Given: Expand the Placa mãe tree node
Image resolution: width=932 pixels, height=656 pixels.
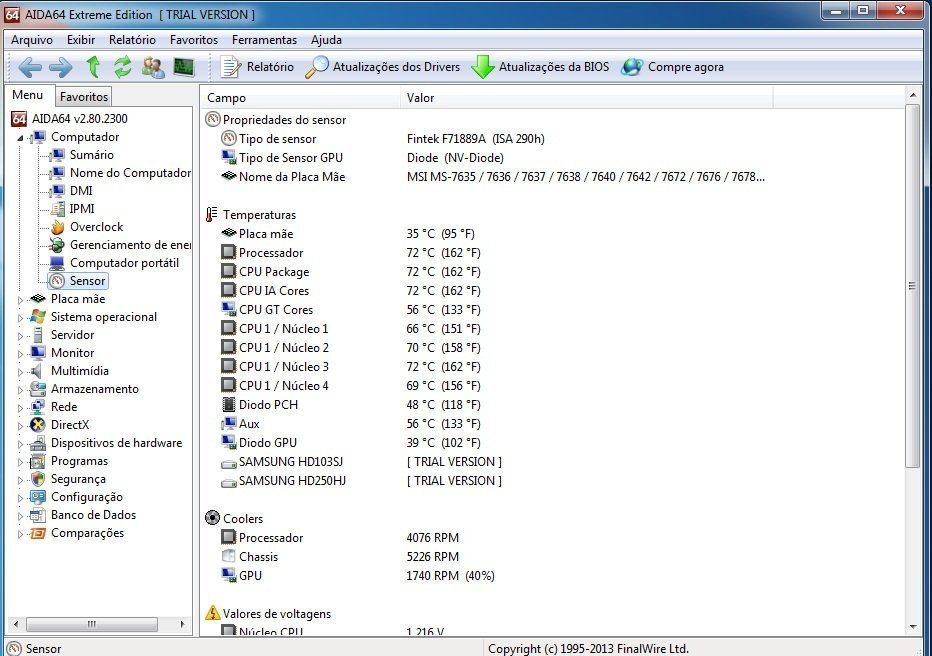Looking at the screenshot, I should pos(21,300).
